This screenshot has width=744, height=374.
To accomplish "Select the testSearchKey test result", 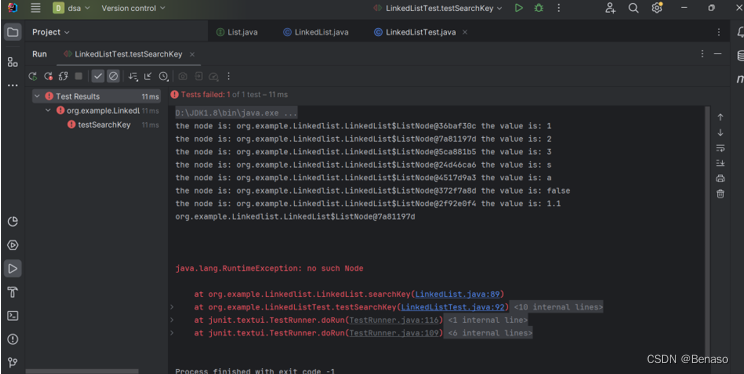I will pos(104,125).
